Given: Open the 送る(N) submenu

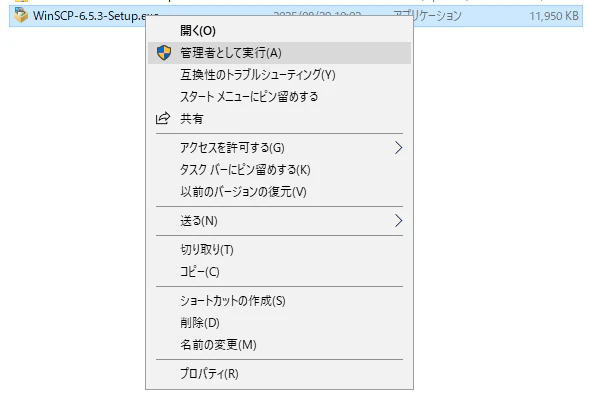Looking at the screenshot, I should pyautogui.click(x=279, y=221).
